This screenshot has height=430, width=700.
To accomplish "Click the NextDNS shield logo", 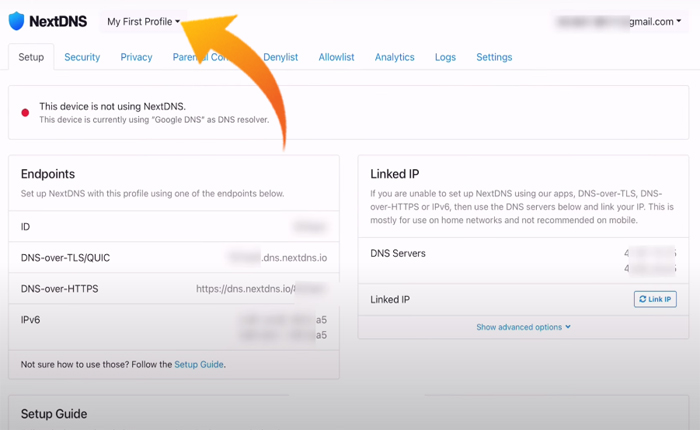I will click(17, 21).
